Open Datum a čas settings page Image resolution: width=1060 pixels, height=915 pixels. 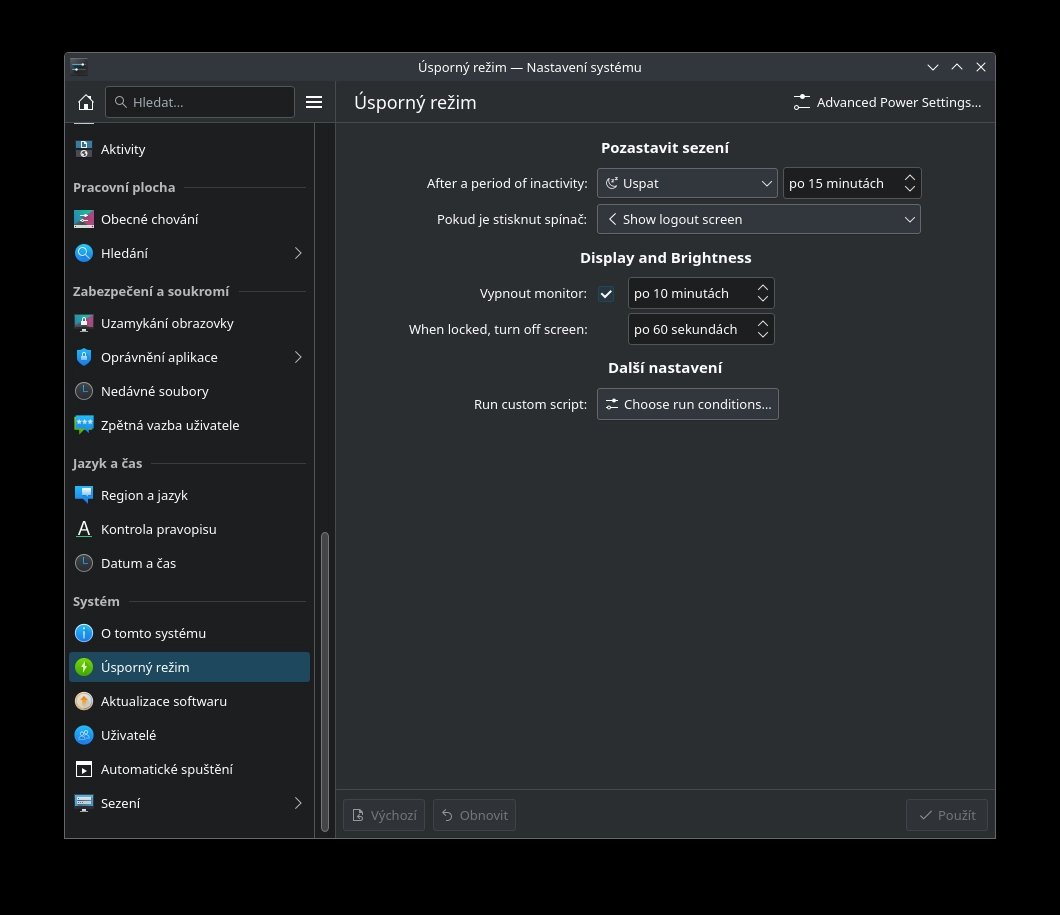click(x=138, y=563)
